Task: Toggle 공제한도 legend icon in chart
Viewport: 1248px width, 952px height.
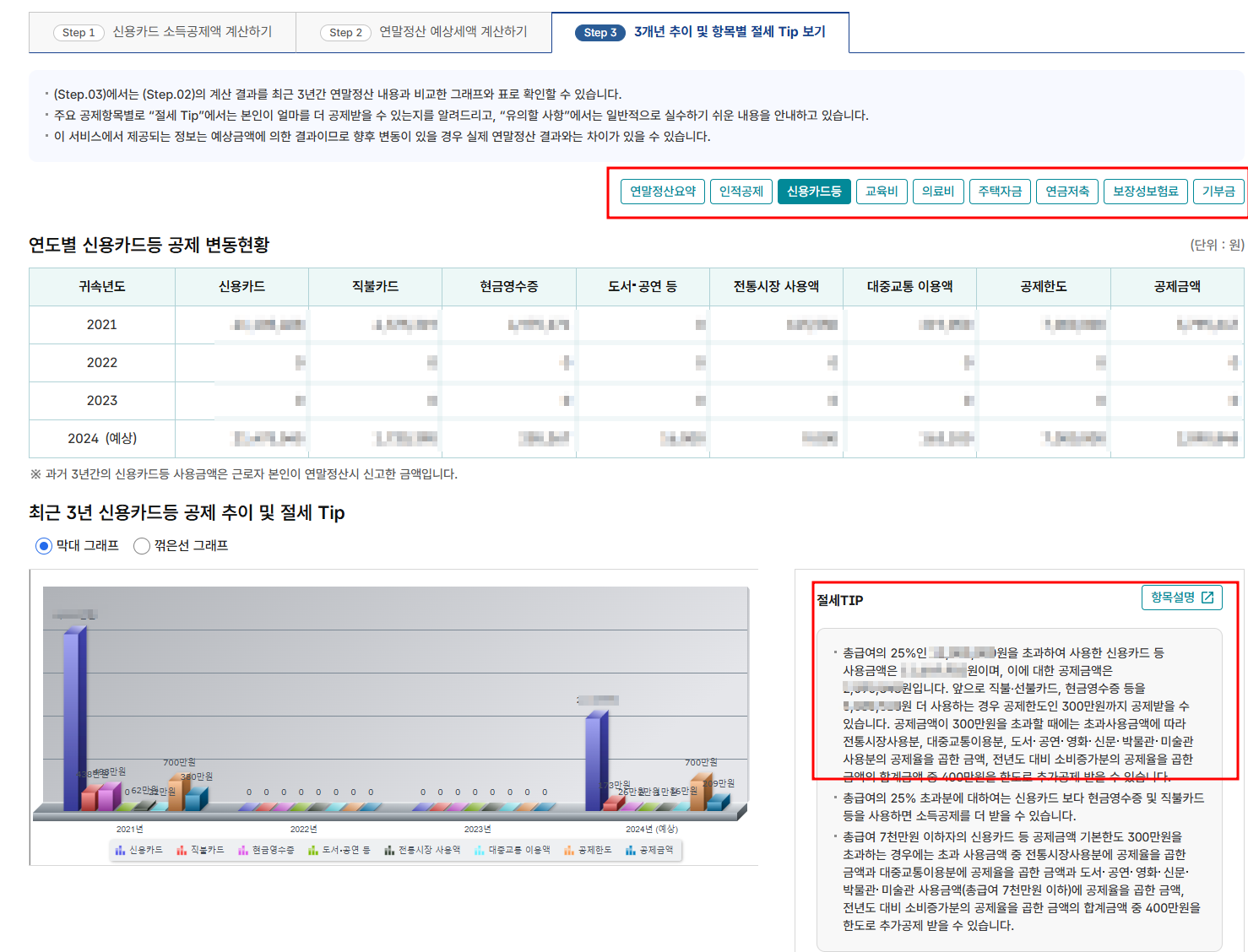Action: [569, 850]
